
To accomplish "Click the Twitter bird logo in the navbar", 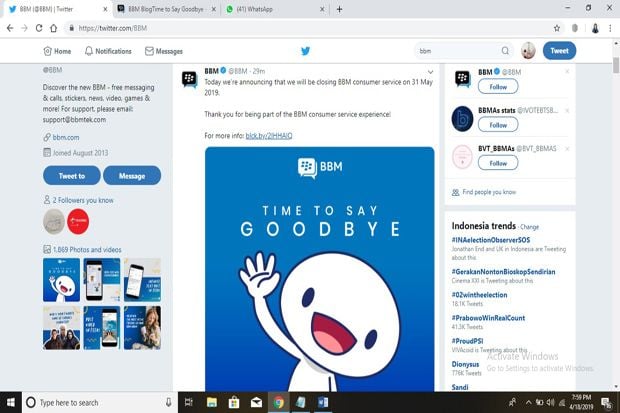I will [305, 51].
